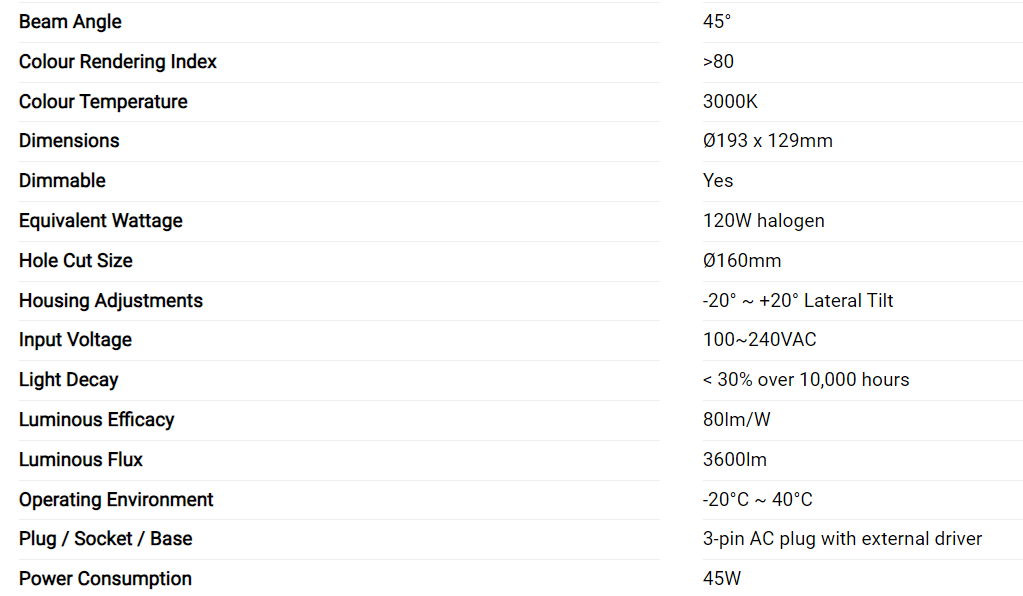The image size is (1023, 596).
Task: Click the Hole Cut Size label
Action: (76, 261)
